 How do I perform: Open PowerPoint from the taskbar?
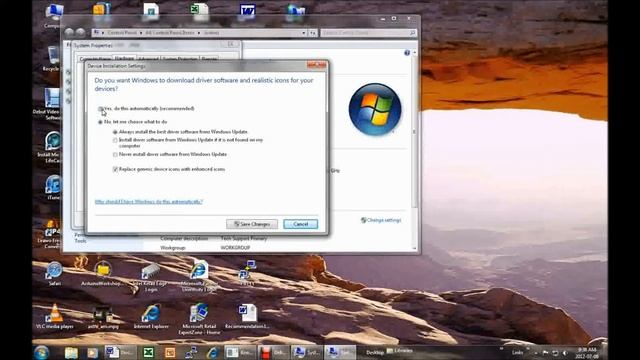click(170, 352)
